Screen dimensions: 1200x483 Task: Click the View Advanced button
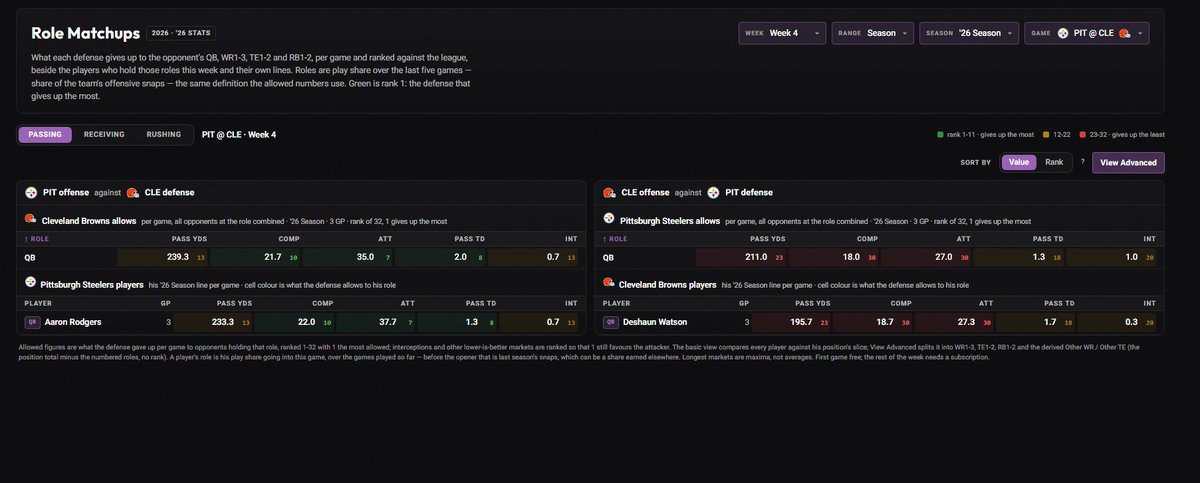1128,162
